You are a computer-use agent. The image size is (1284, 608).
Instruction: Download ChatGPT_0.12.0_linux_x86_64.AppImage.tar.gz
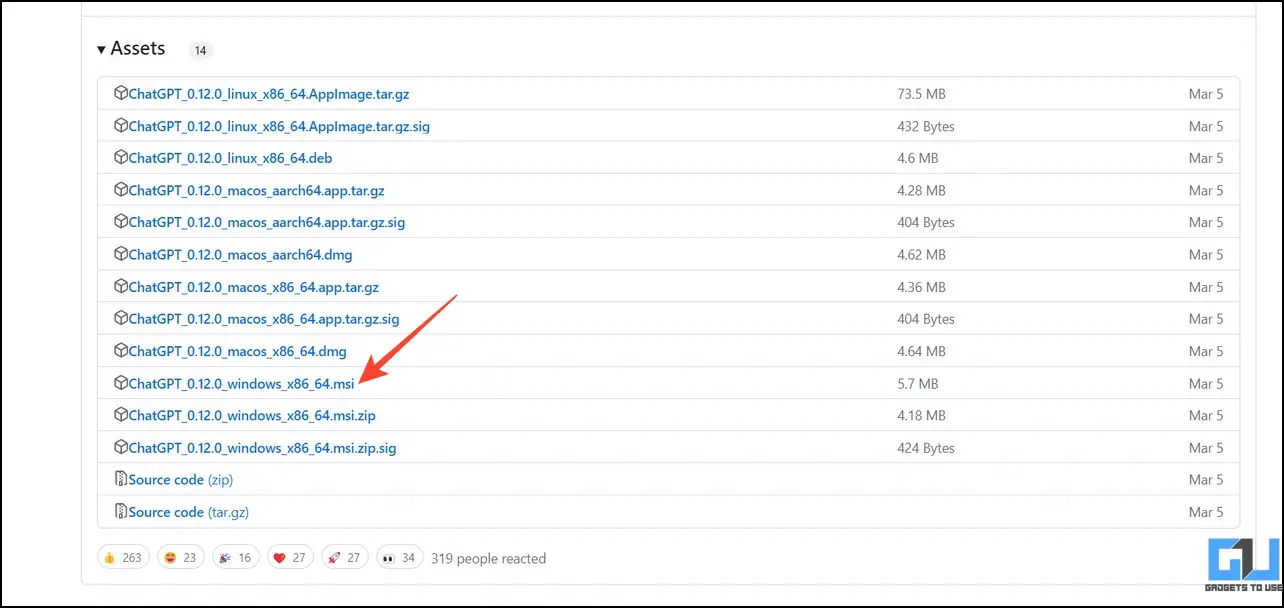pyautogui.click(x=269, y=94)
